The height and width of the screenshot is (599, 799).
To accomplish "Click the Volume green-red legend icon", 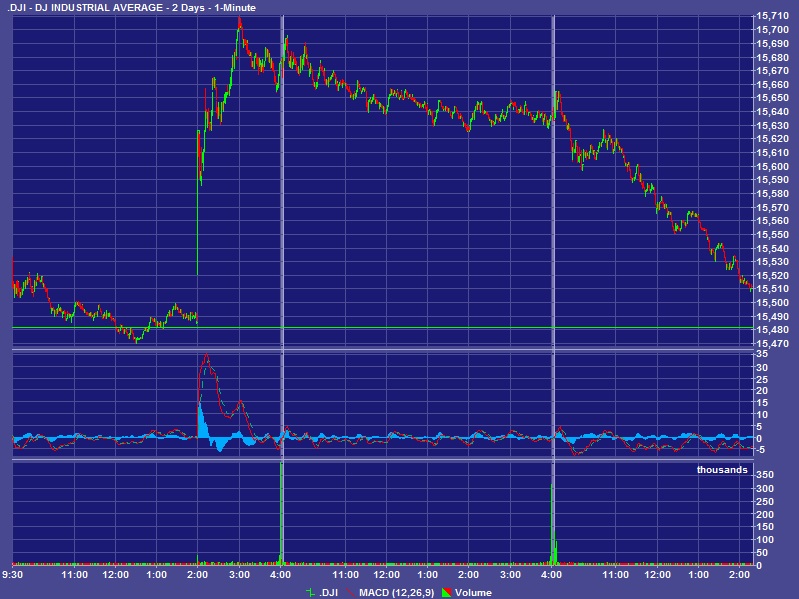I will click(x=447, y=592).
